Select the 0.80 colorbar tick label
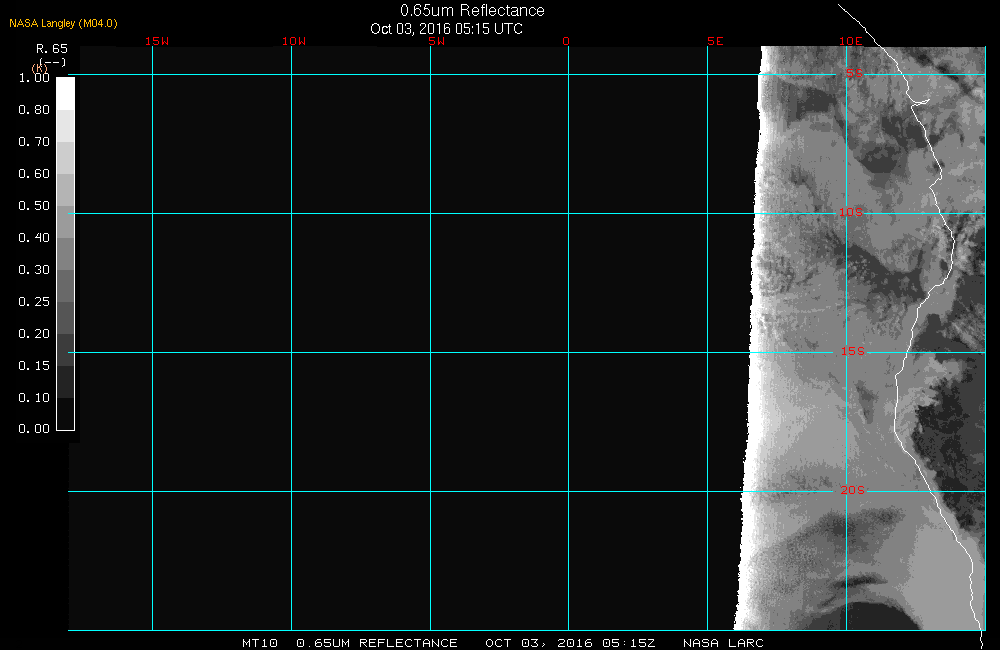The image size is (1000, 650). click(x=34, y=110)
